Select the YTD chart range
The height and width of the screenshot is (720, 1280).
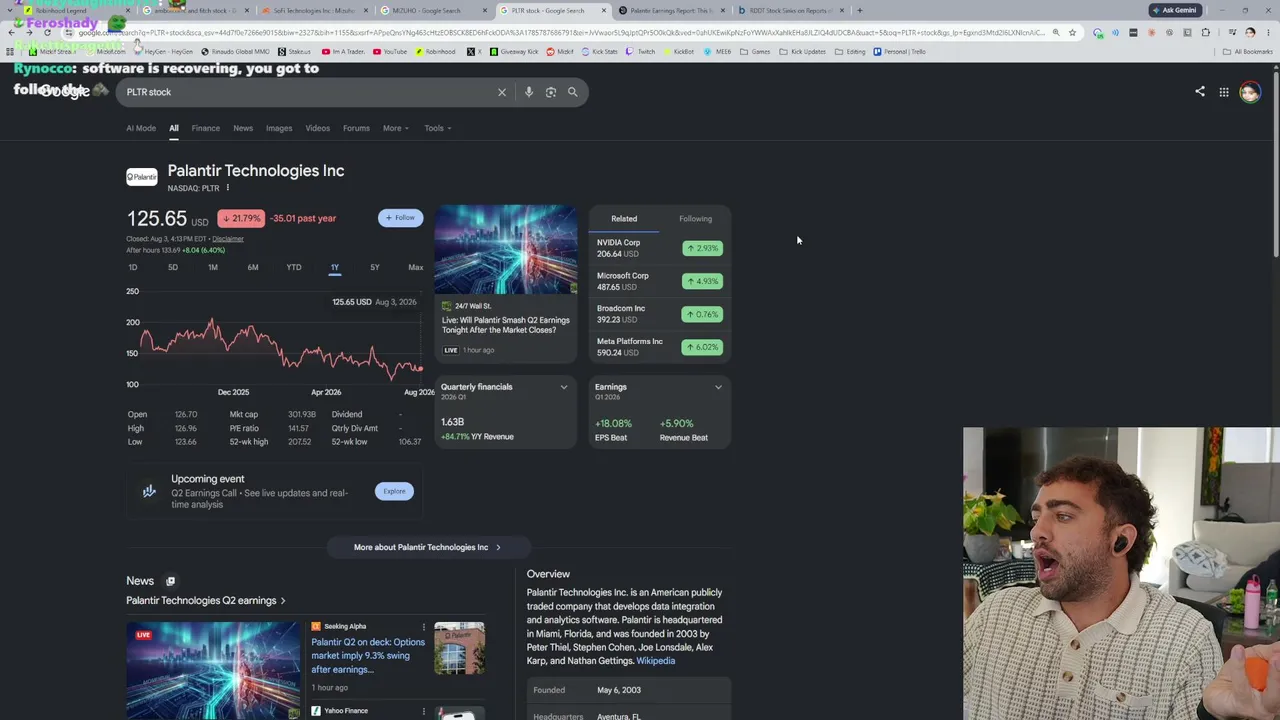pyautogui.click(x=294, y=267)
